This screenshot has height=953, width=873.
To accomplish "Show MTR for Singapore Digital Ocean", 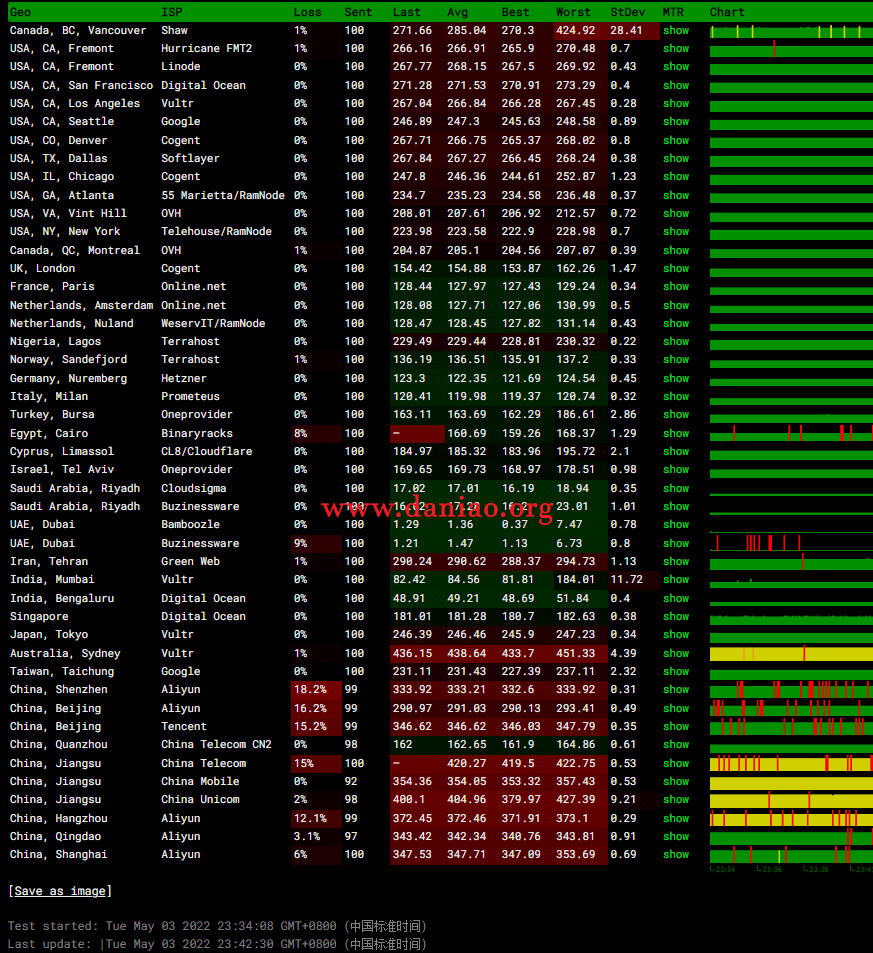I will pos(676,617).
